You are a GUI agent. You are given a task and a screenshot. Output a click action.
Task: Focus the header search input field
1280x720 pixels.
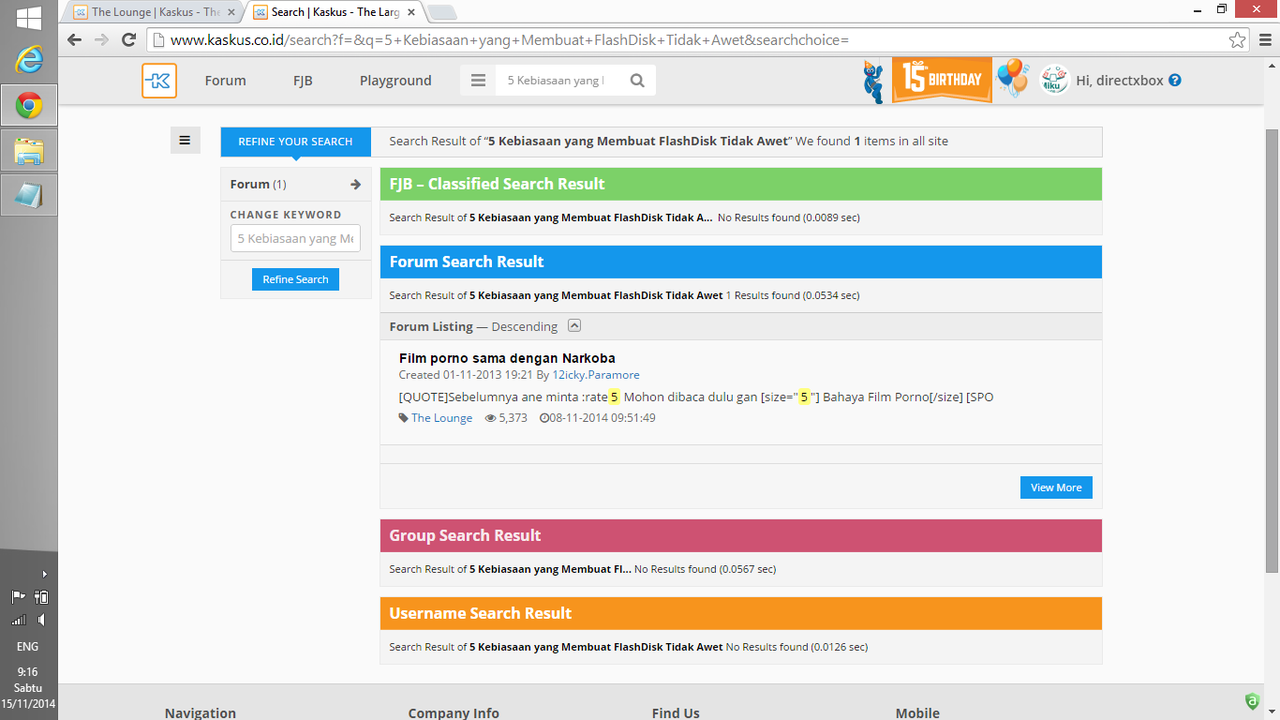tap(558, 81)
